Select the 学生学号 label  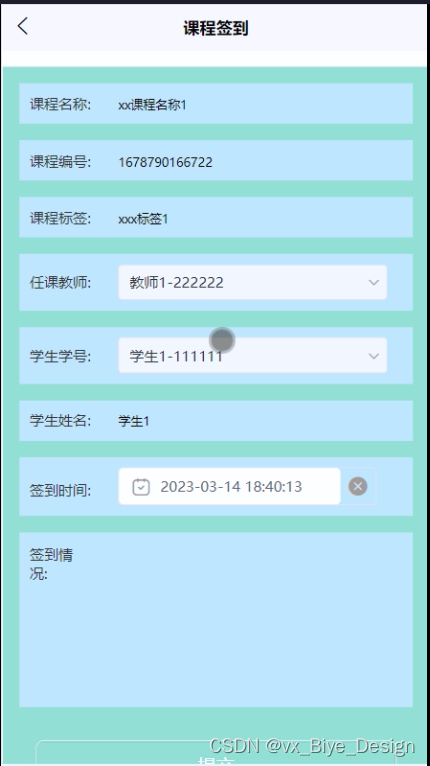[x=60, y=356]
